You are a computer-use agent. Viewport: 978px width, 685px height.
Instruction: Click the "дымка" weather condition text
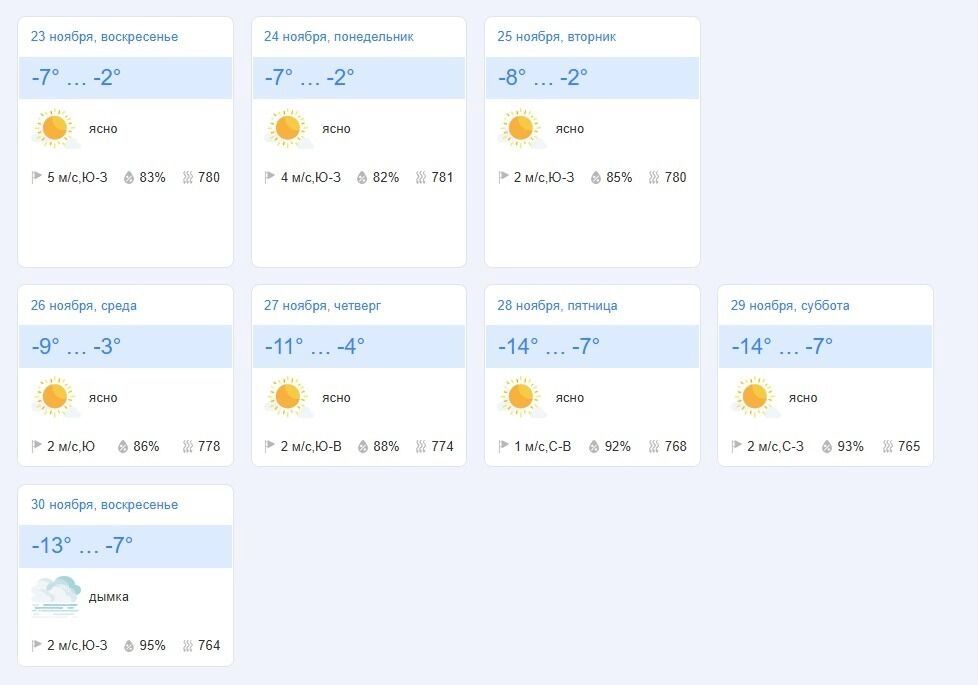[x=109, y=597]
